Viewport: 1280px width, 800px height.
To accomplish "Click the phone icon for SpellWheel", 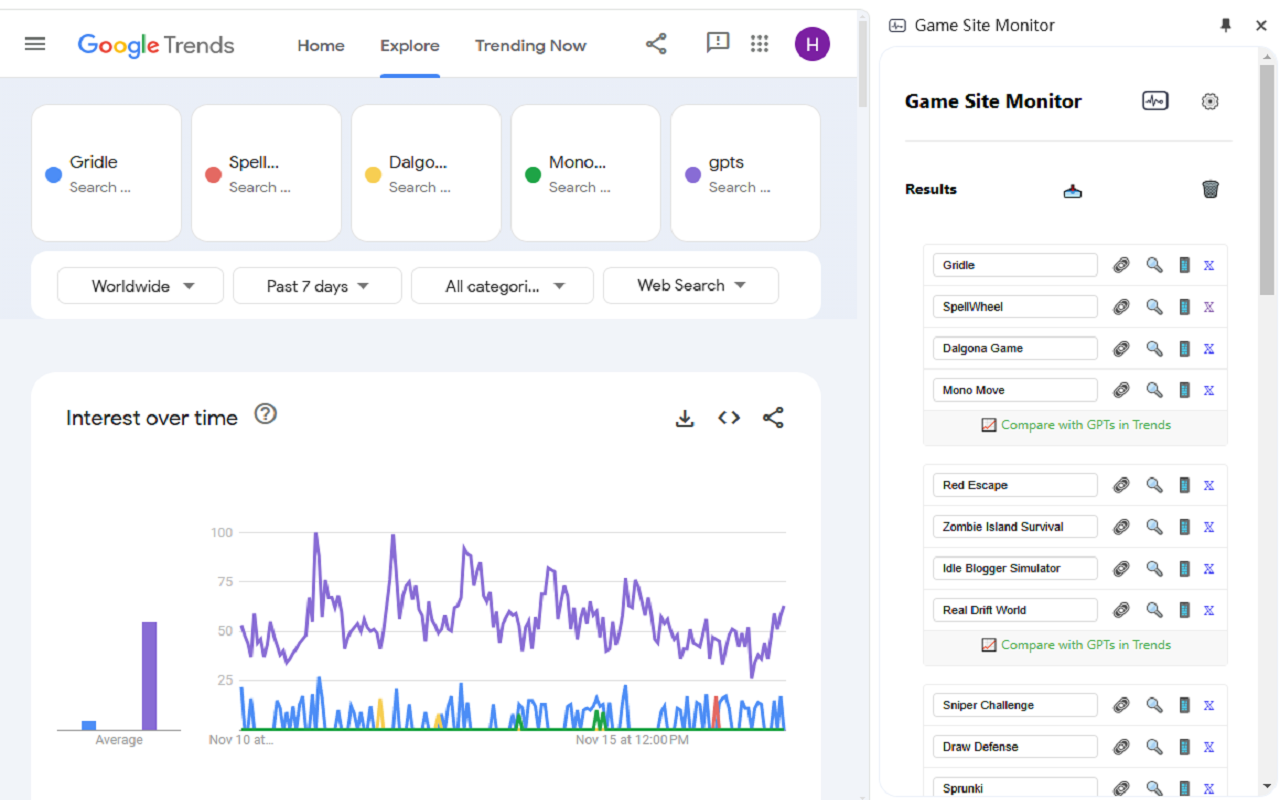I will [x=1184, y=307].
